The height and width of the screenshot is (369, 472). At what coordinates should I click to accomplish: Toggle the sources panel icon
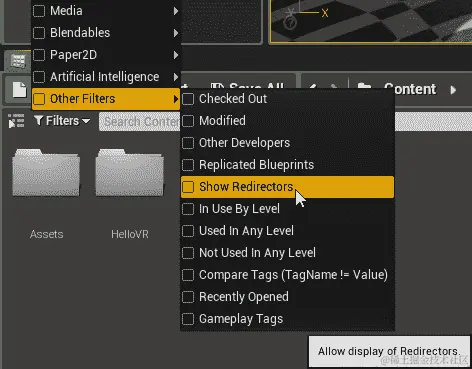[16, 121]
